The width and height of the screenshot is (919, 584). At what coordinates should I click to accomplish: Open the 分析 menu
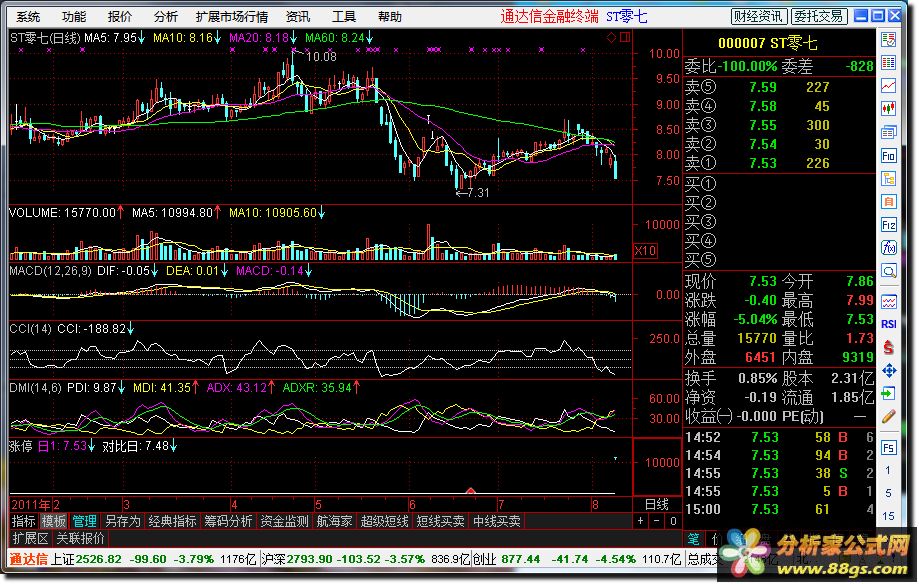(x=165, y=17)
